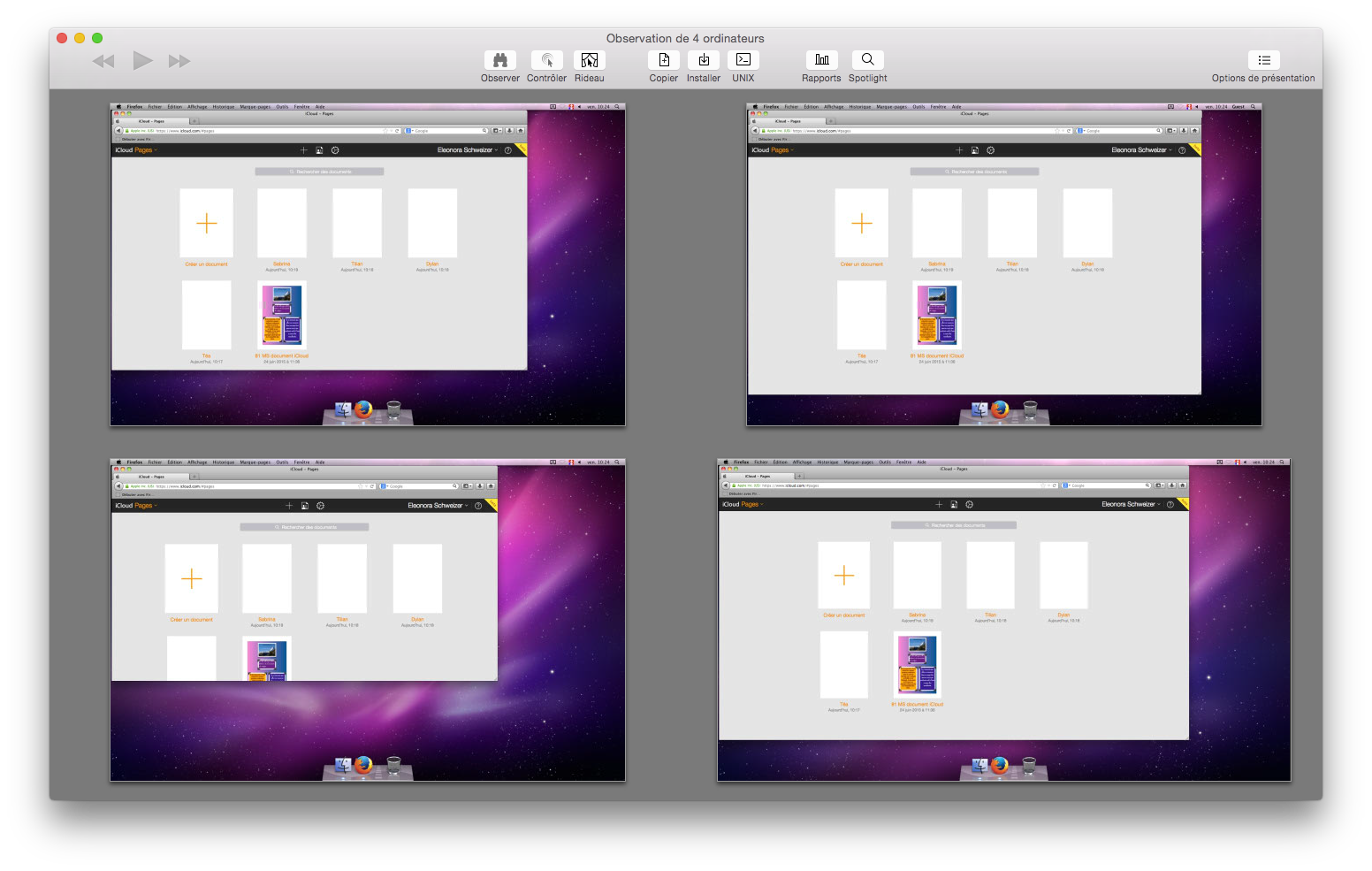Screen dimensions: 1372x871
Task: Click the search documents field in bottom-left screen
Action: coord(304,527)
